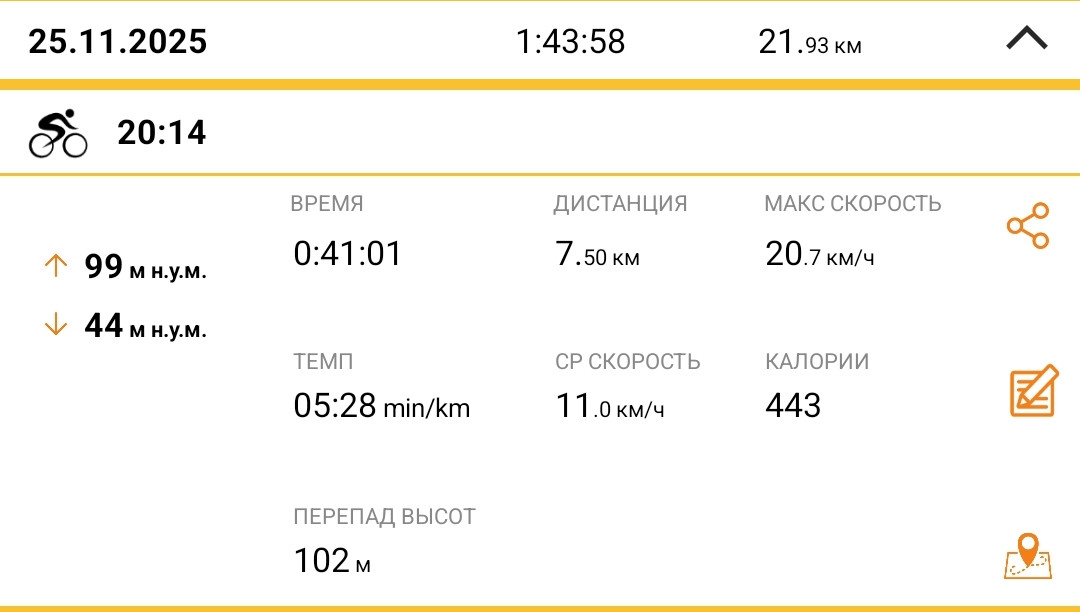
Task: Tap the ДИСТАНЦИЯ value 7.50 км
Action: (598, 254)
